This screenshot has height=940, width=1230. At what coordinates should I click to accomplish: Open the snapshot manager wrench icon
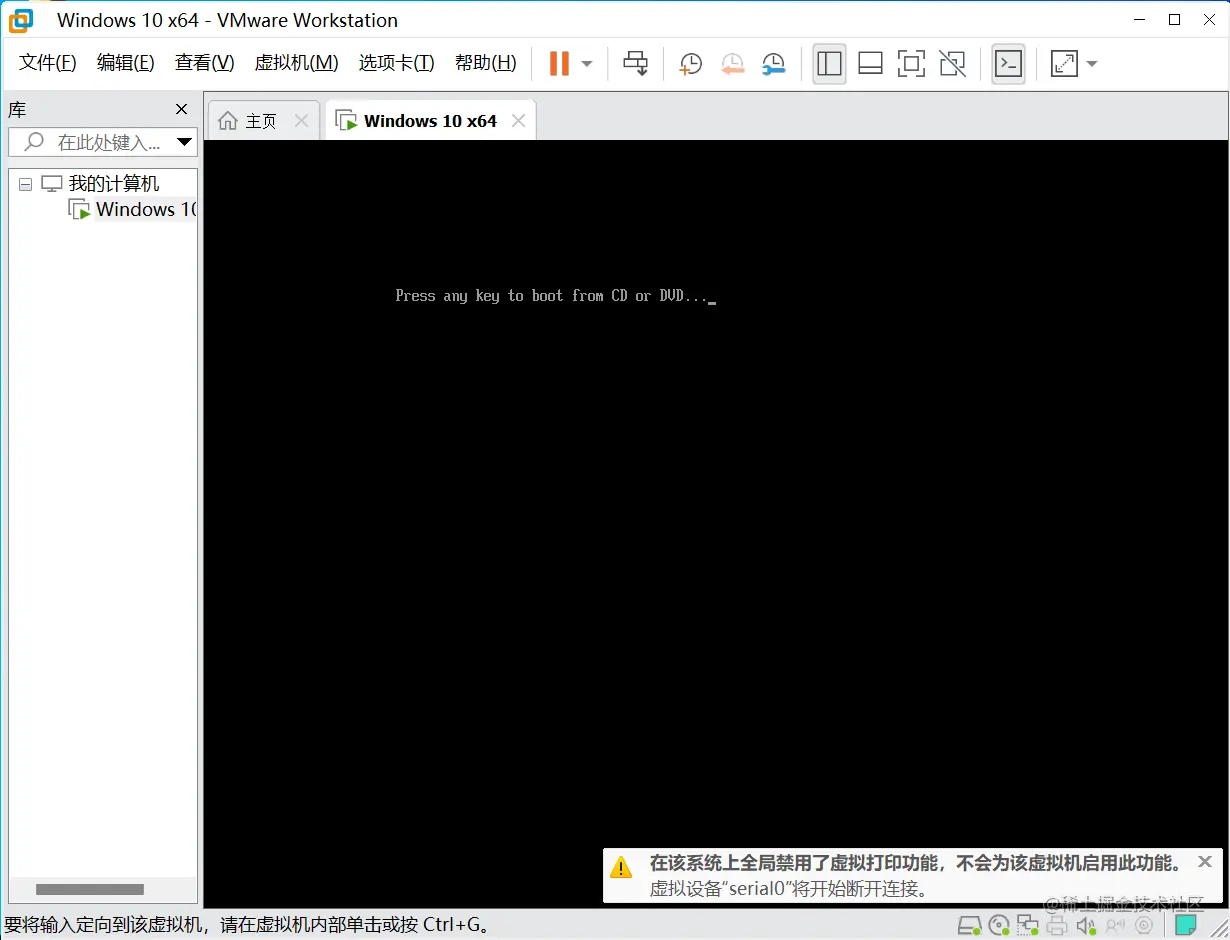click(773, 64)
